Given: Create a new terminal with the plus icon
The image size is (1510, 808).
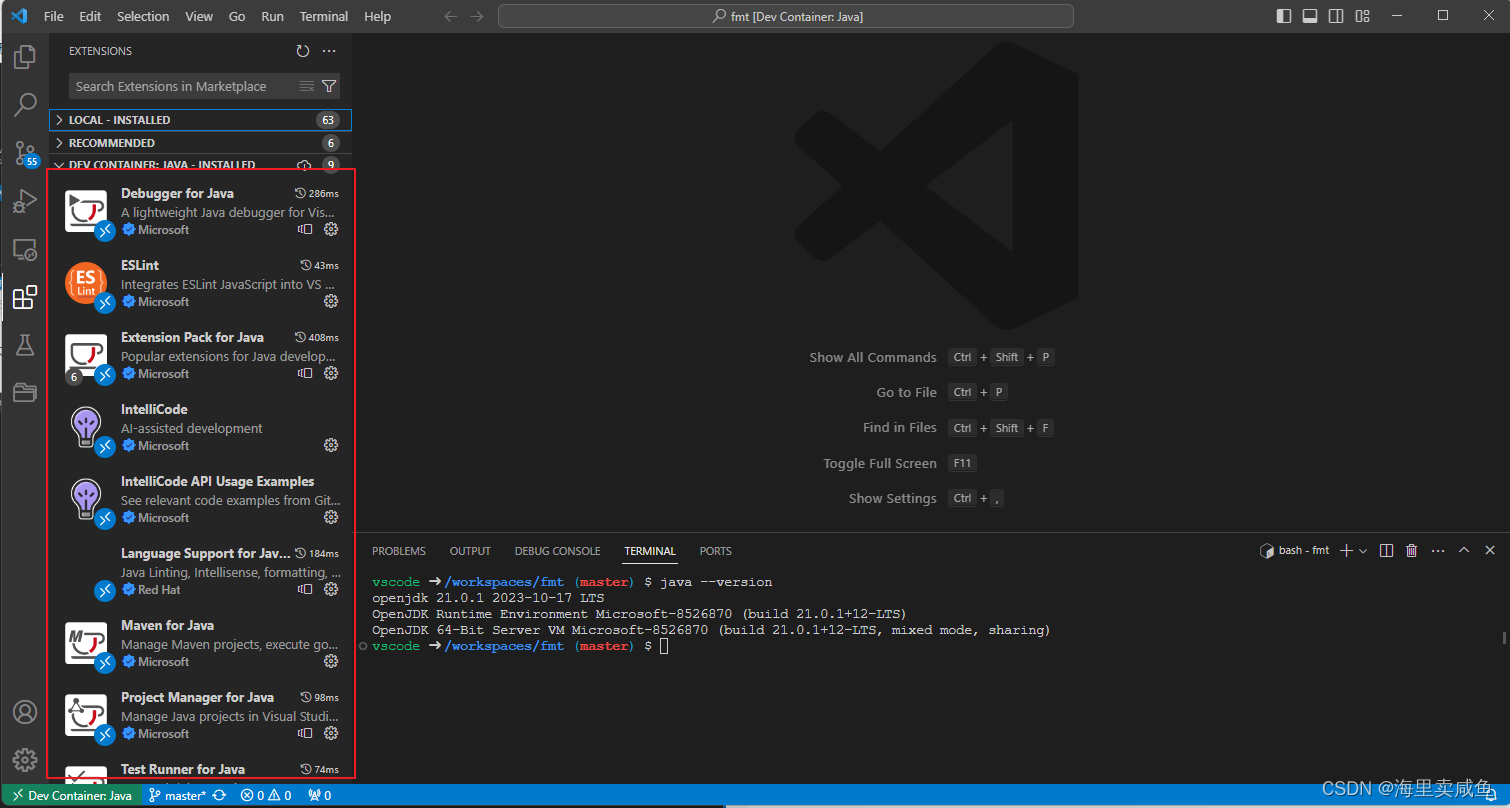Looking at the screenshot, I should tap(1344, 550).
